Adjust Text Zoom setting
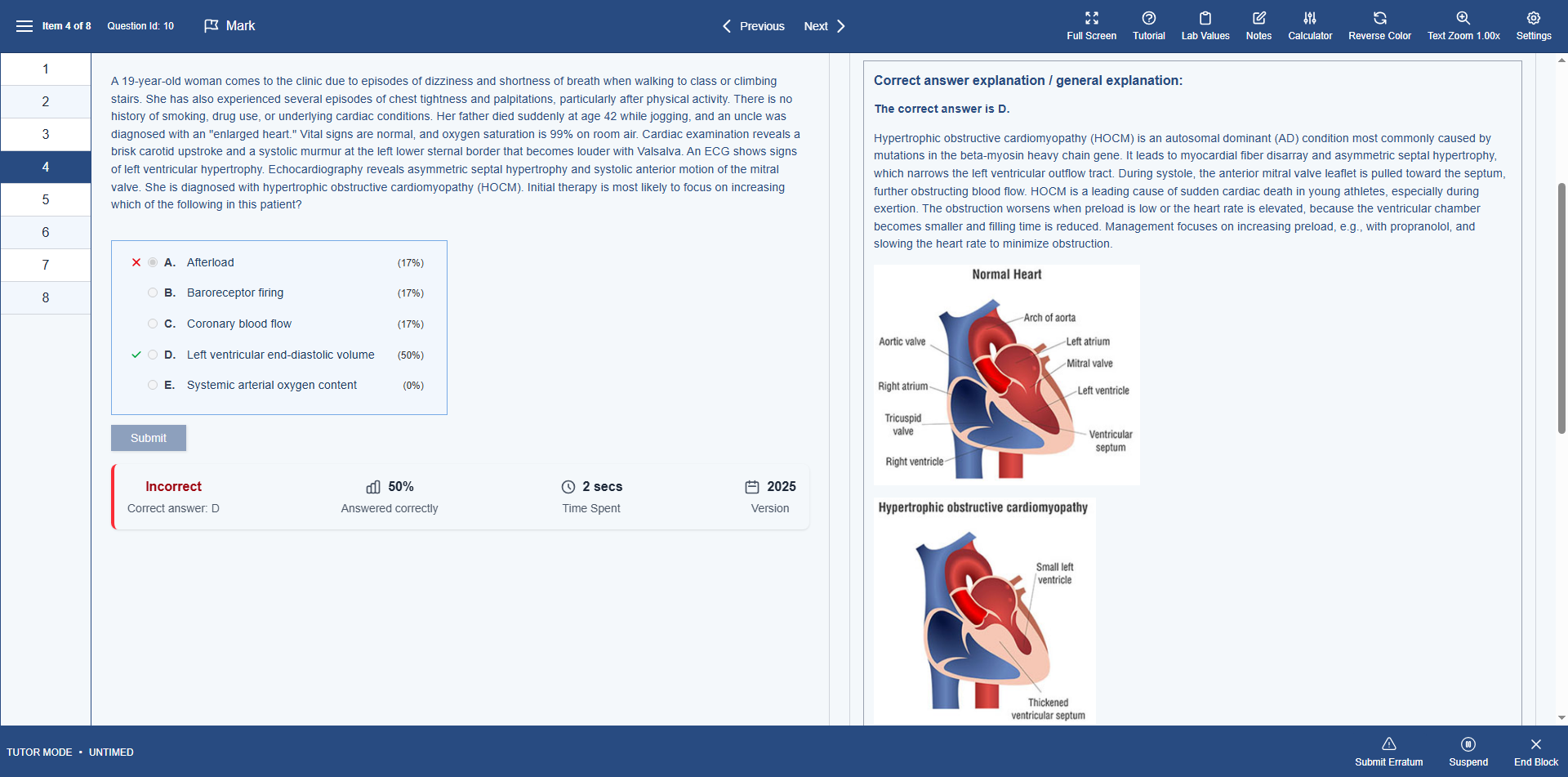The image size is (1568, 777). pos(1463,25)
